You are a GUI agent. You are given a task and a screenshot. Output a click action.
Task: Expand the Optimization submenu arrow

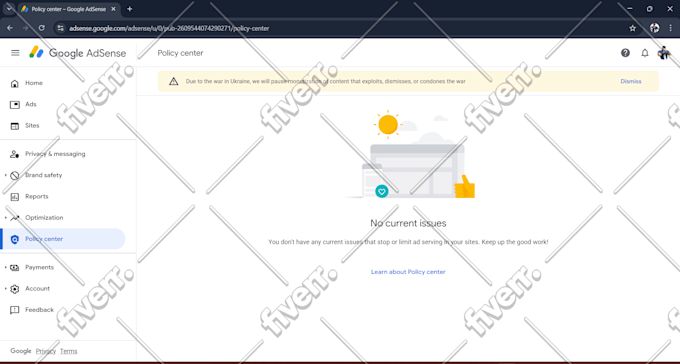(x=6, y=218)
